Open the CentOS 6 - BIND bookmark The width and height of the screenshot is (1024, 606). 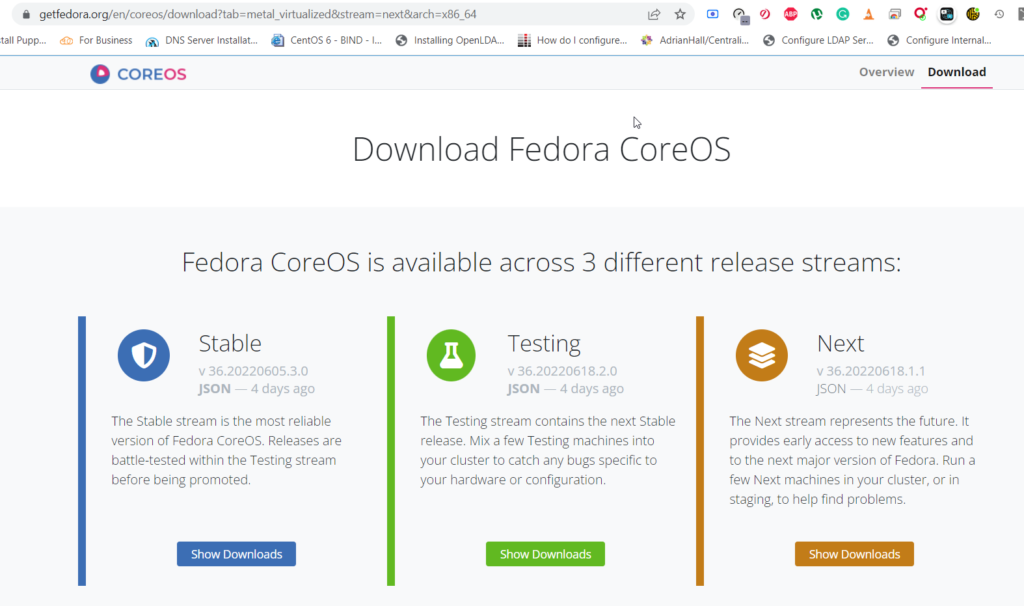pos(327,40)
